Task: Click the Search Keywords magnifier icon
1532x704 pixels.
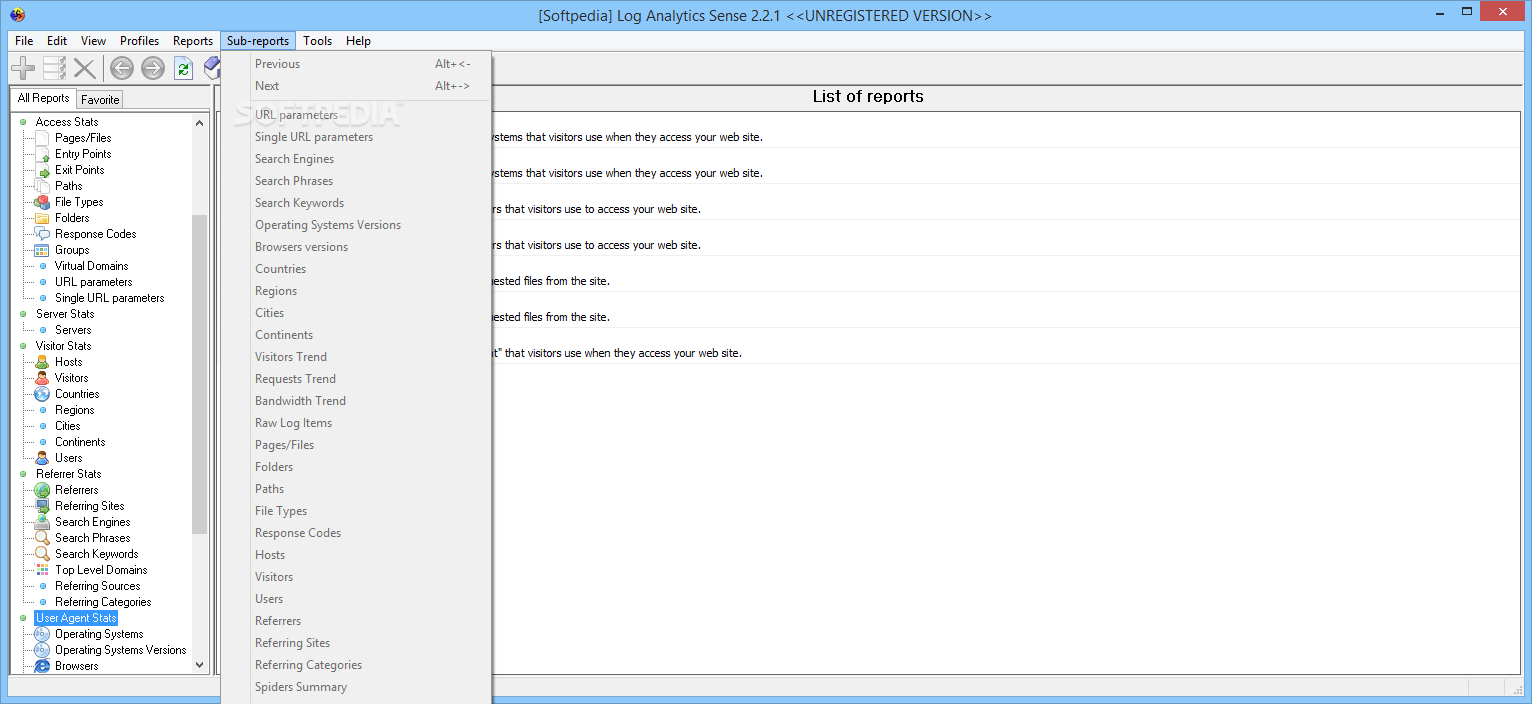Action: (x=42, y=554)
